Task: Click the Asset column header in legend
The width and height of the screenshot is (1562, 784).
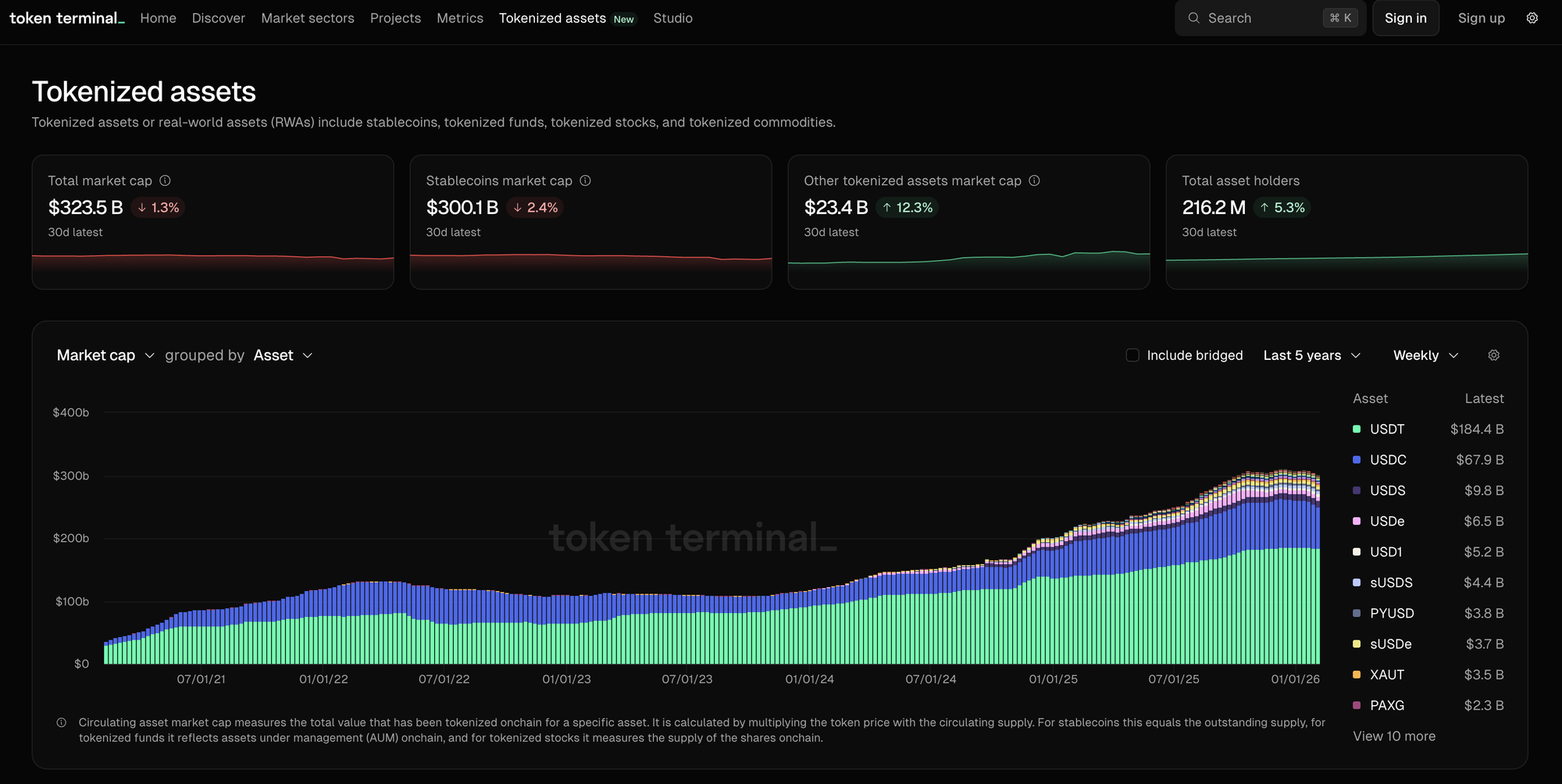Action: click(x=1371, y=398)
